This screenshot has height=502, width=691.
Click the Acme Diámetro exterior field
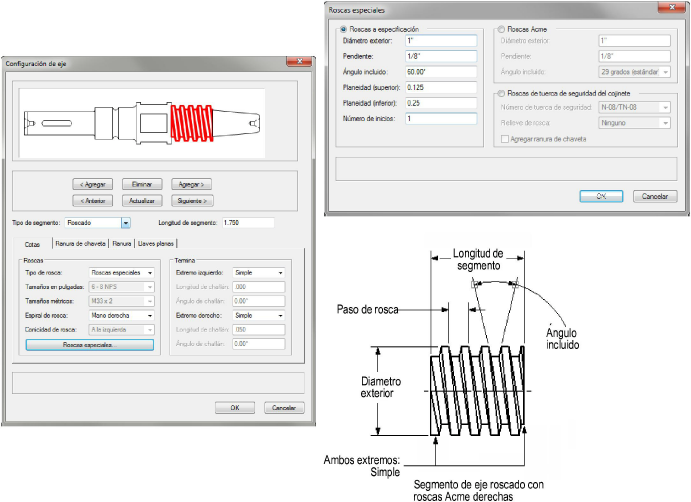coord(635,41)
